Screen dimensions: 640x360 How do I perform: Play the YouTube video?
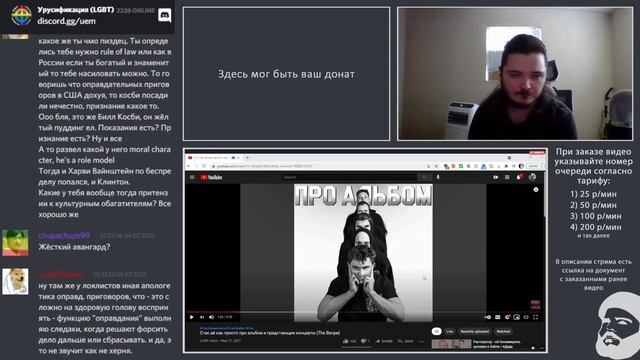click(192, 317)
